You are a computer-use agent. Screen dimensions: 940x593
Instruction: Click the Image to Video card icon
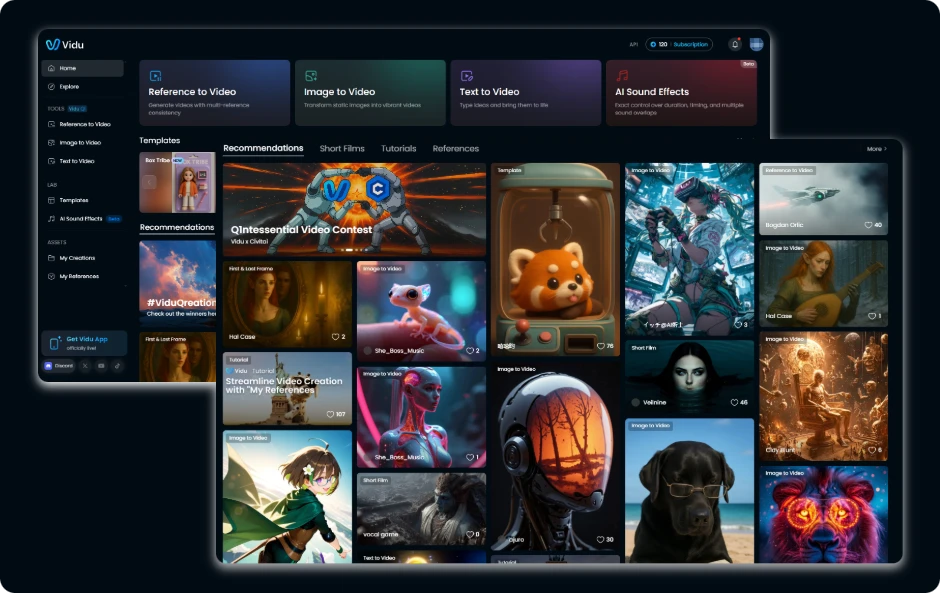(x=311, y=76)
